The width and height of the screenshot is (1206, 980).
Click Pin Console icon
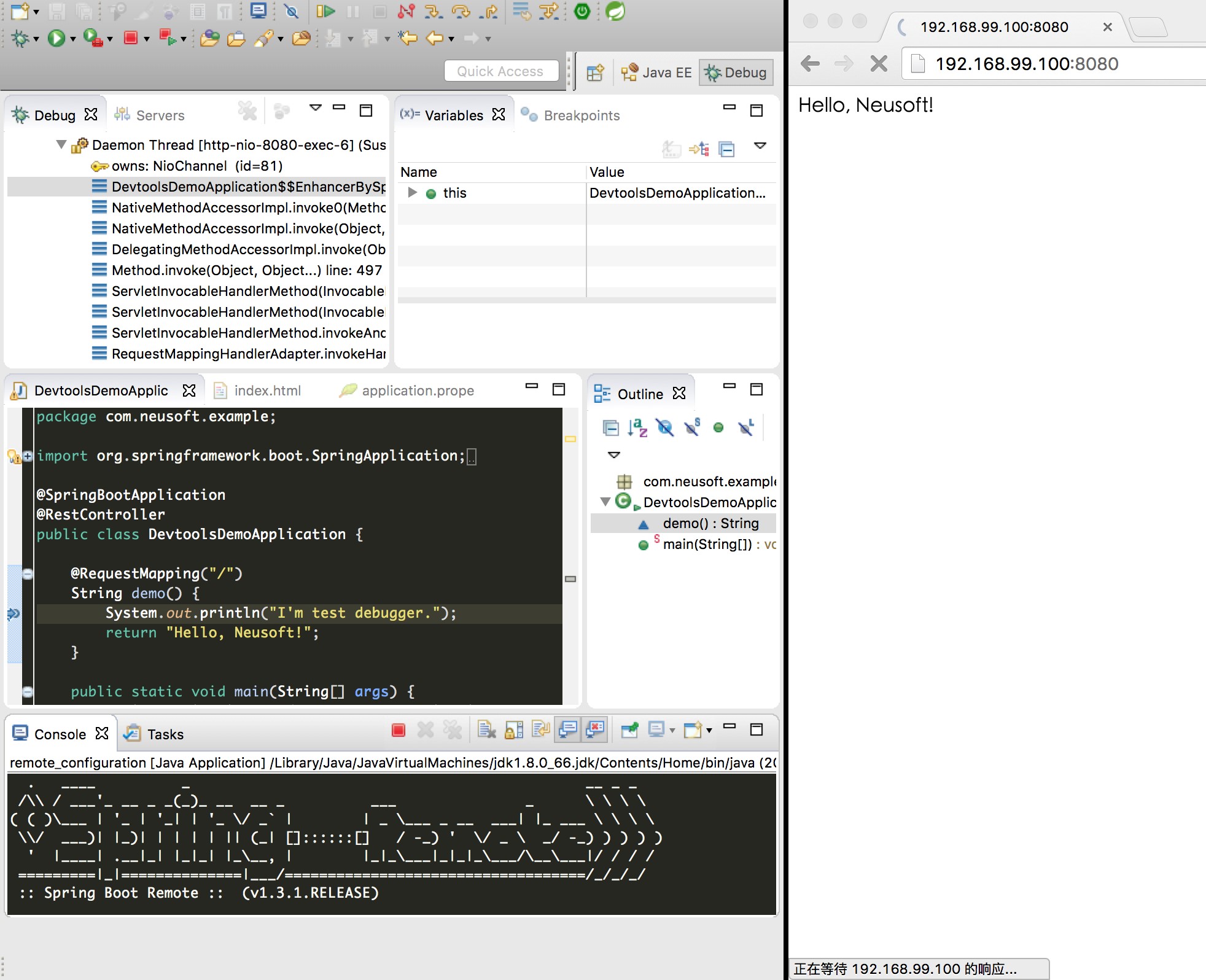(x=629, y=729)
